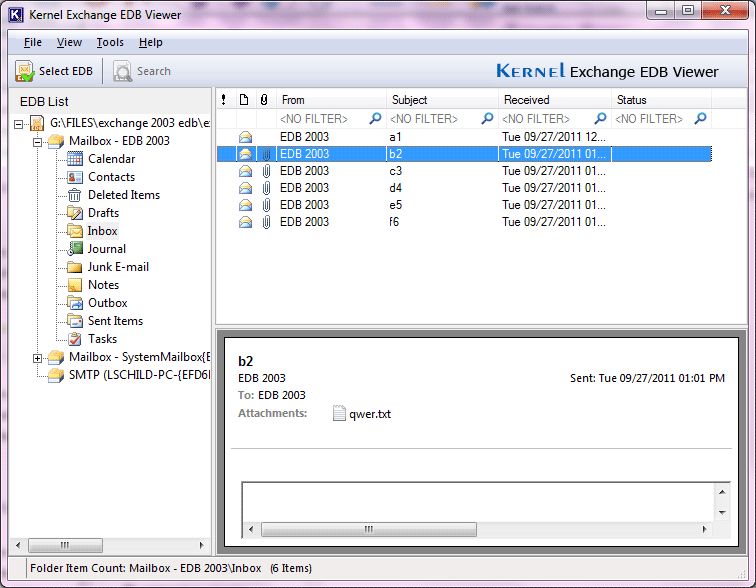Click message body horizontal scrollbar thumb
756x588 pixels.
[369, 529]
